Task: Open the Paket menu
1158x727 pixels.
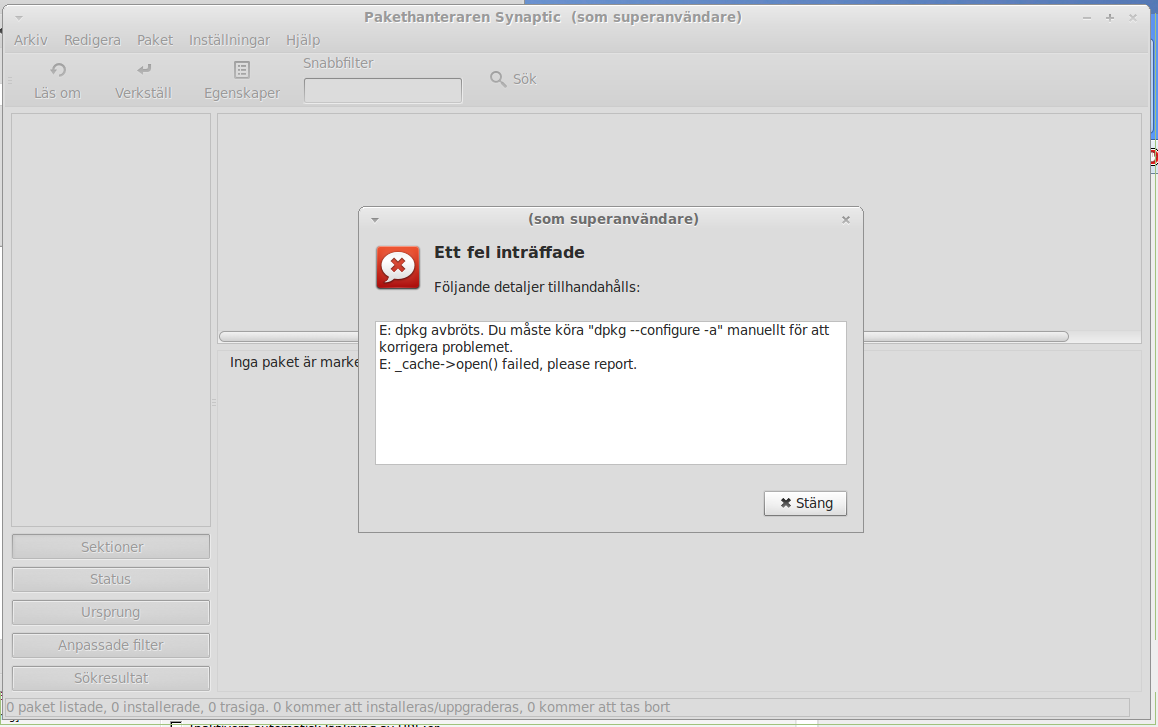Action: 154,40
